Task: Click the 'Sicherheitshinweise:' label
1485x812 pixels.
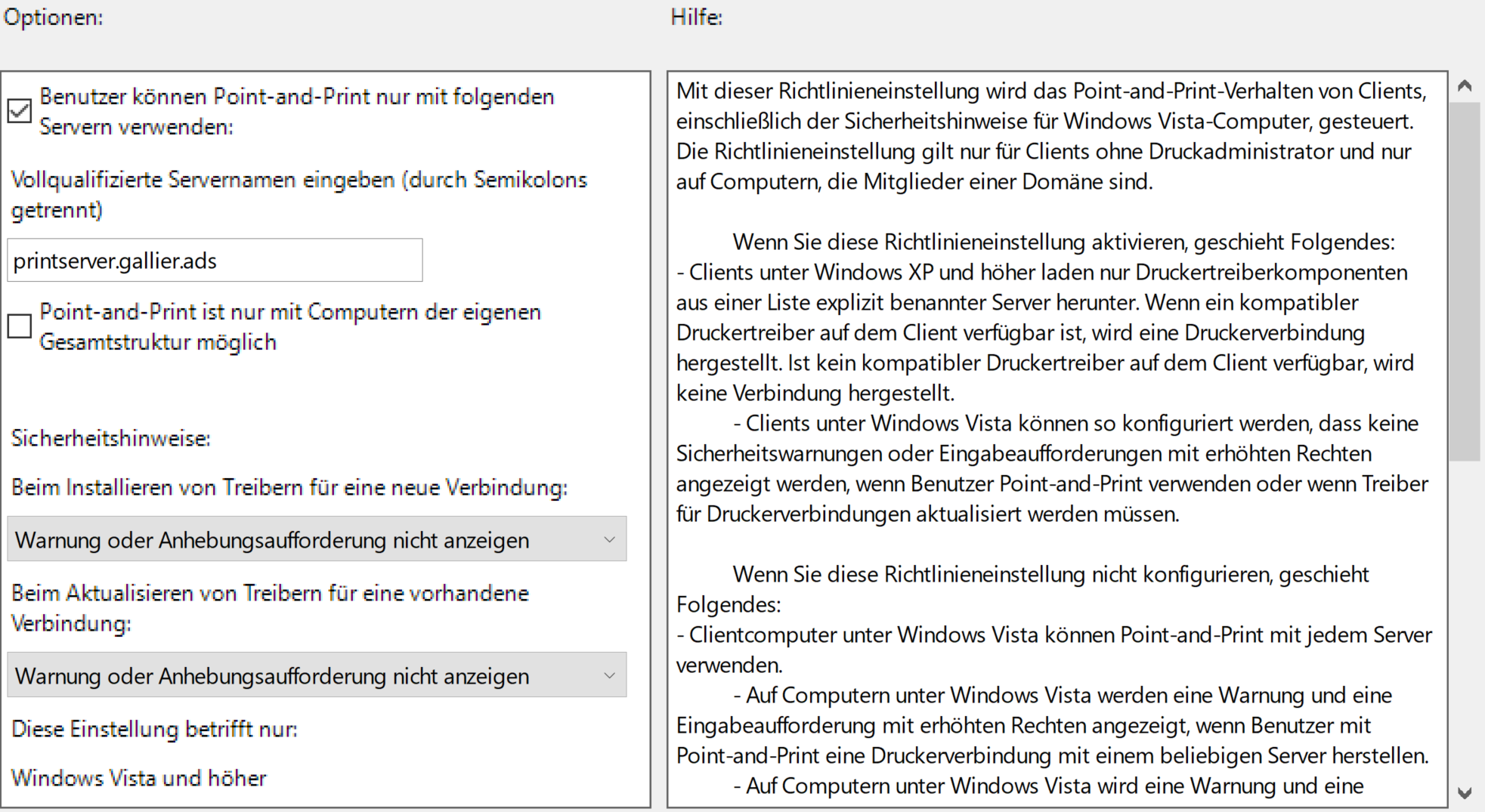Action: click(111, 438)
